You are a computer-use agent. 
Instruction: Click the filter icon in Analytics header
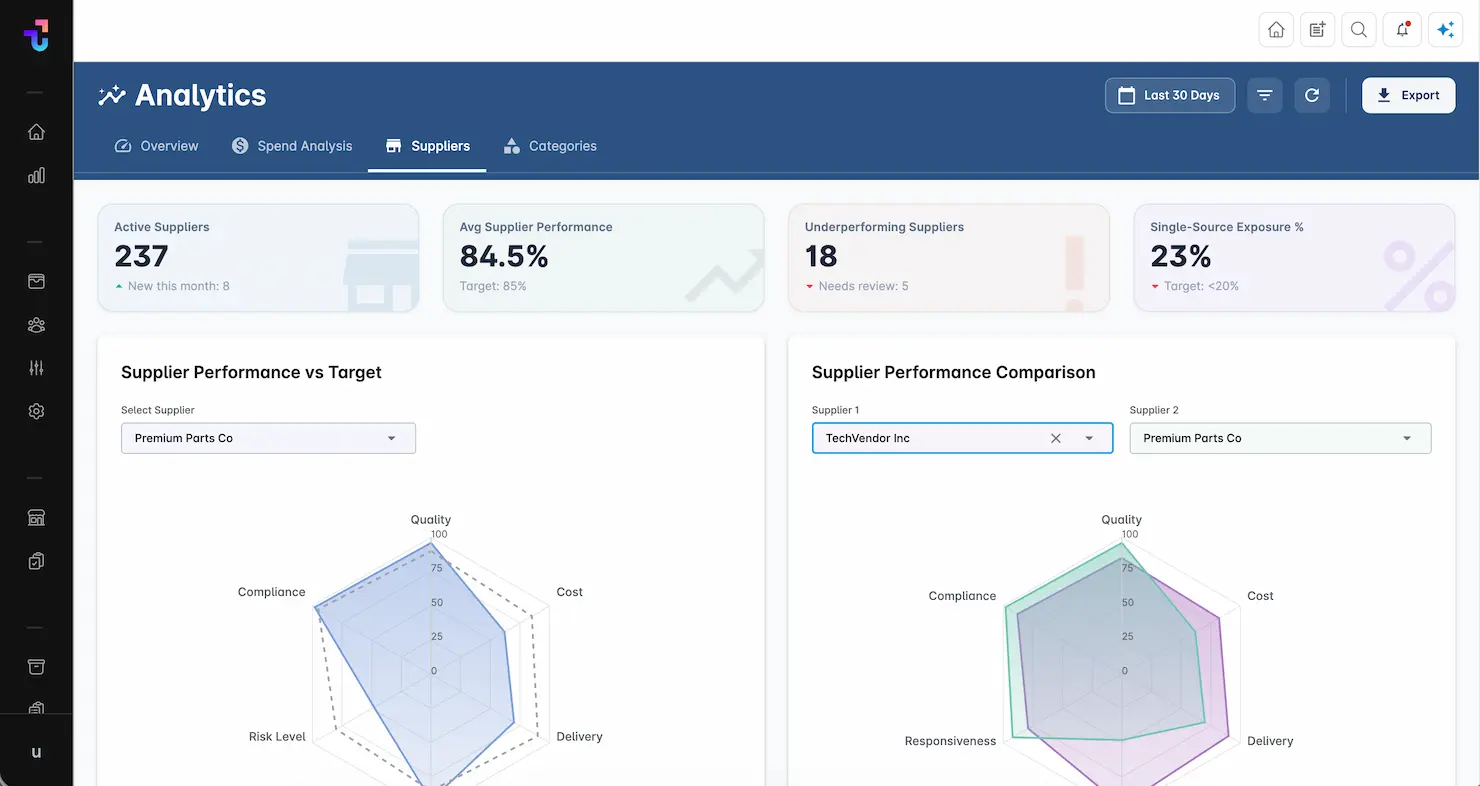coord(1265,96)
